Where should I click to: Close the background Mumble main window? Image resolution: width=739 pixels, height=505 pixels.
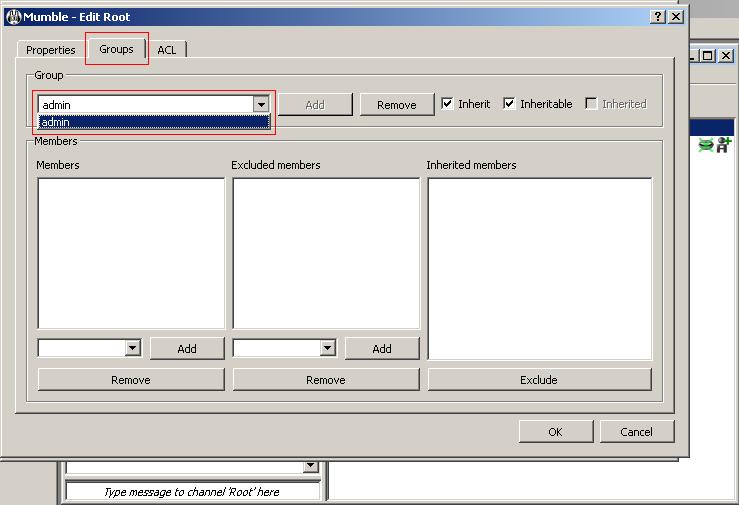pos(726,56)
